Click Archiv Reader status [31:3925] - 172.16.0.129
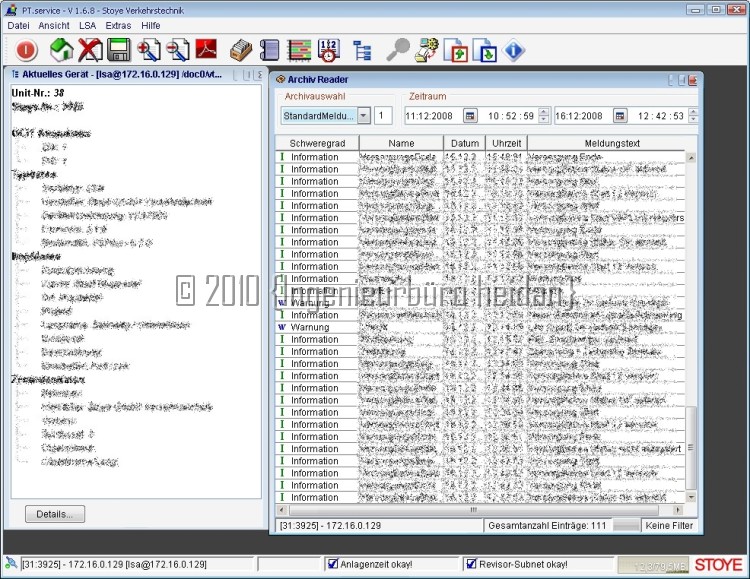Screen dimensions: 750x579 (331, 525)
